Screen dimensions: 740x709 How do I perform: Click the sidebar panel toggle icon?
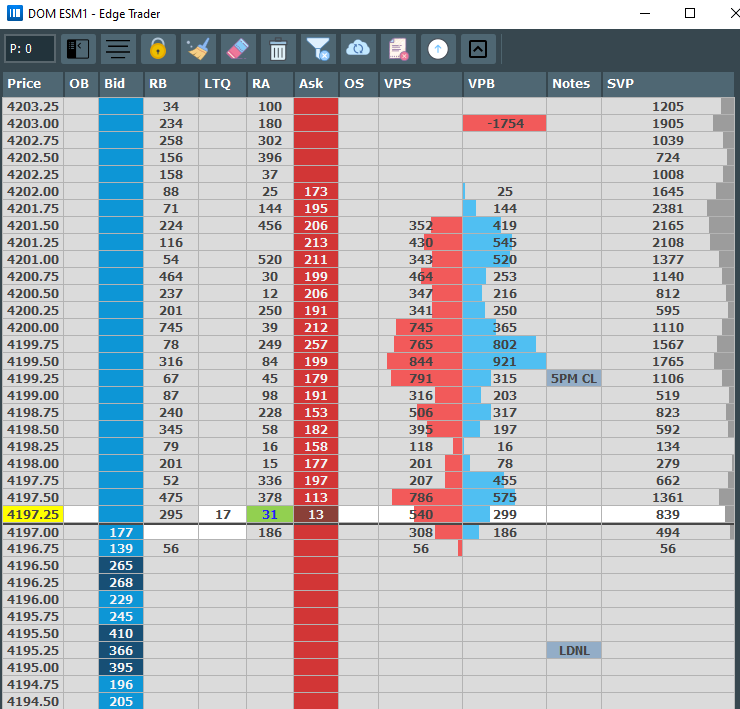pyautogui.click(x=78, y=49)
